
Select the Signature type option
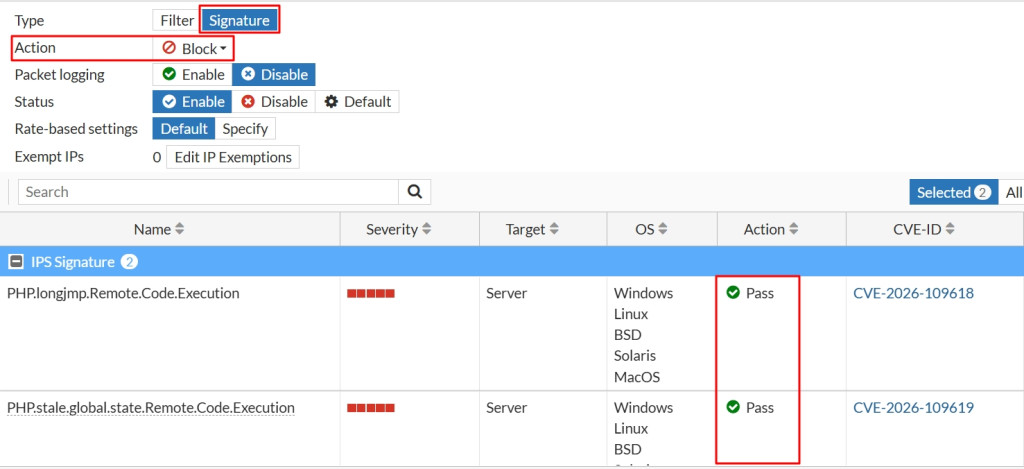tap(239, 20)
